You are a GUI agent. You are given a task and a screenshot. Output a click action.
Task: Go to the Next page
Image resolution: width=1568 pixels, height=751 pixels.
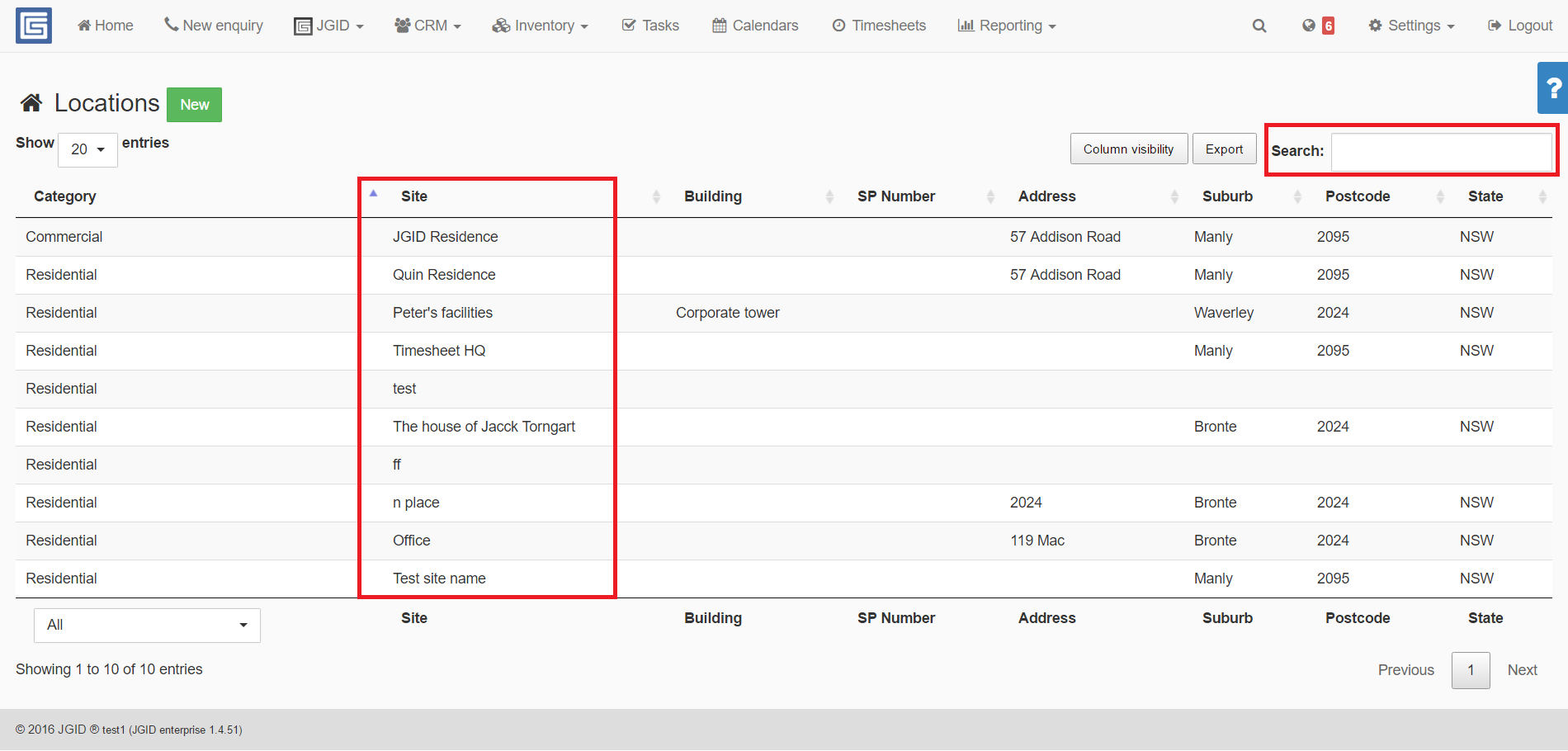[1522, 670]
